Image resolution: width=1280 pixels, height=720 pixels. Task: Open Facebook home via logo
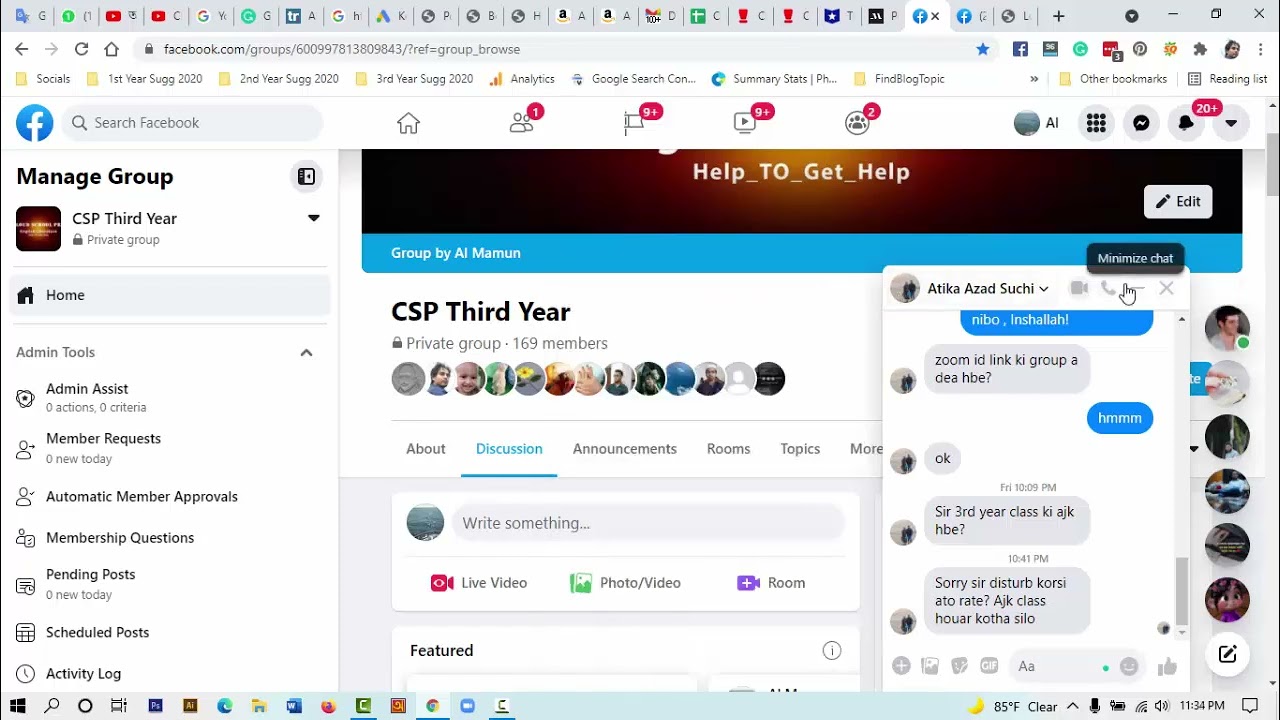(x=34, y=123)
